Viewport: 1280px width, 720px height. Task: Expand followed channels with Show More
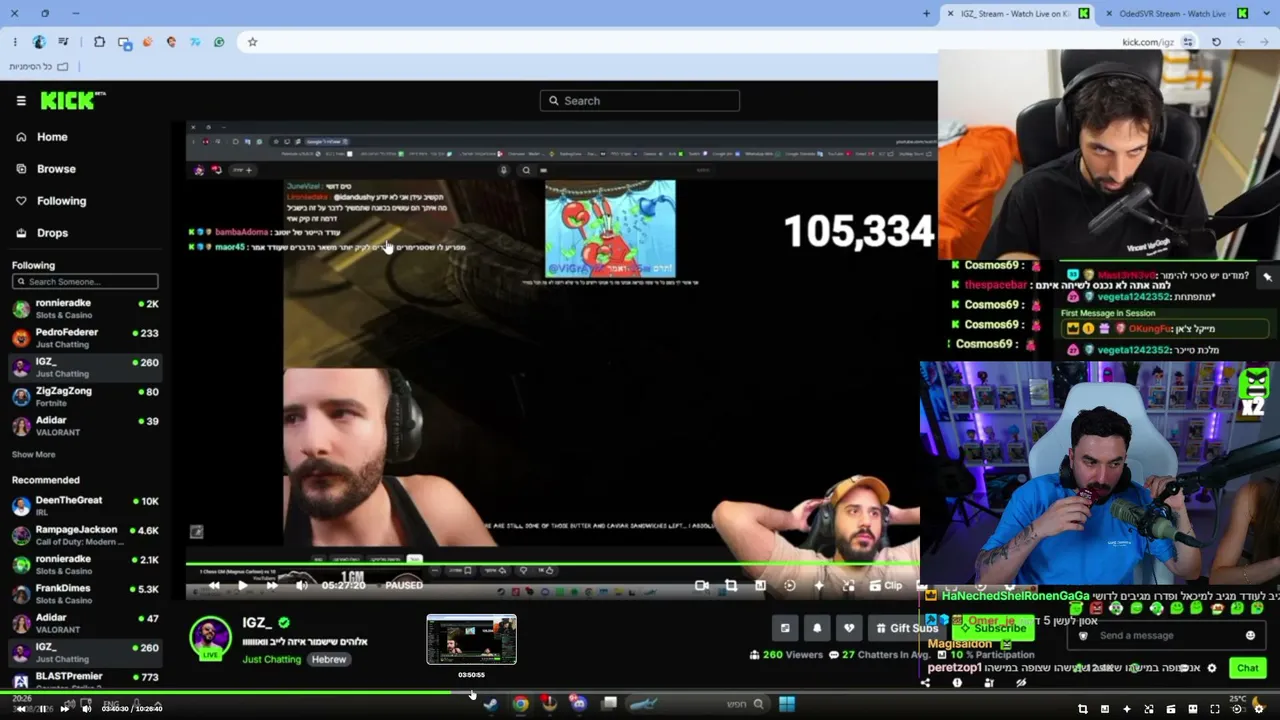pyautogui.click(x=33, y=455)
